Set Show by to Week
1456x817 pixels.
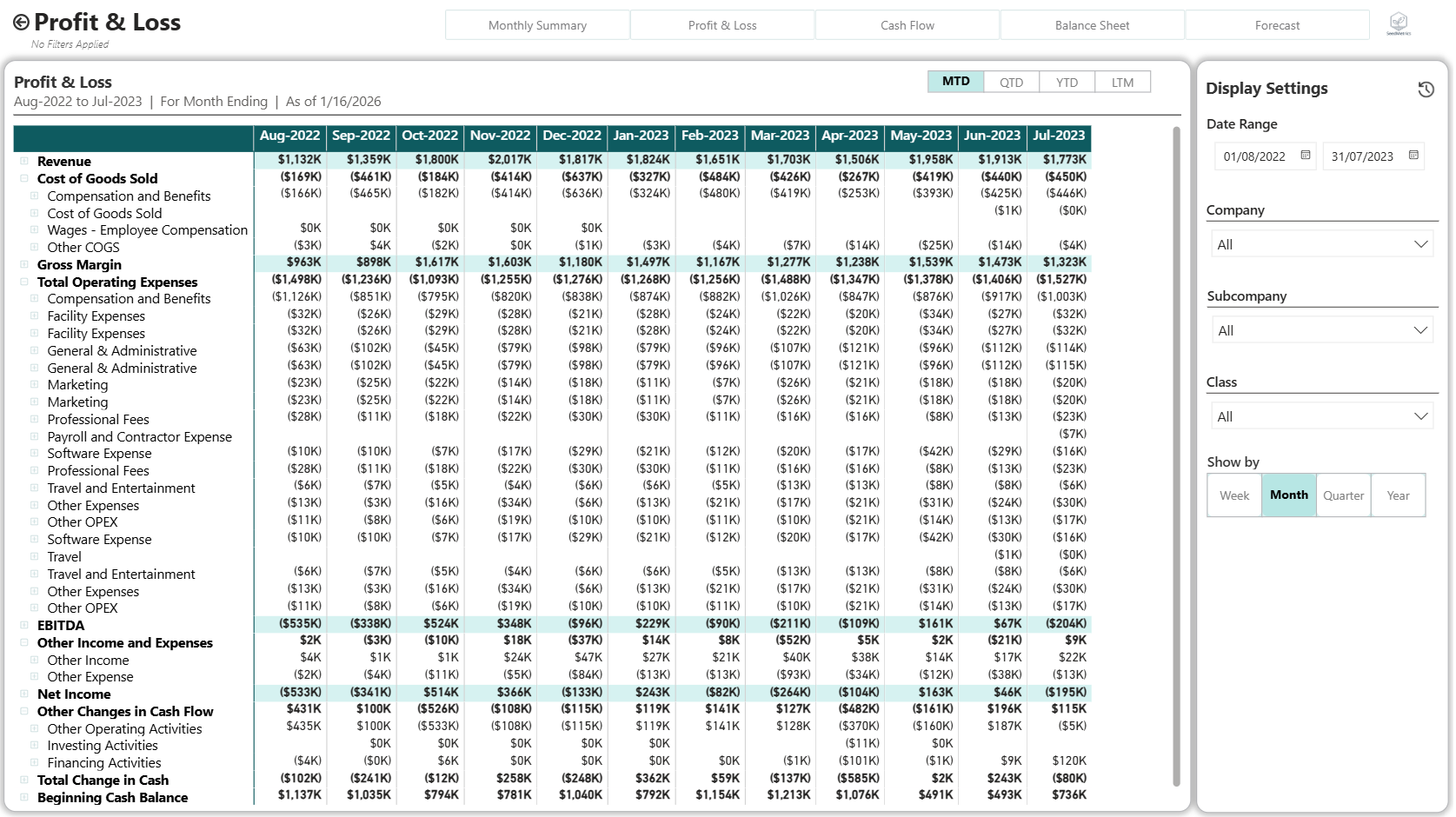[1233, 495]
